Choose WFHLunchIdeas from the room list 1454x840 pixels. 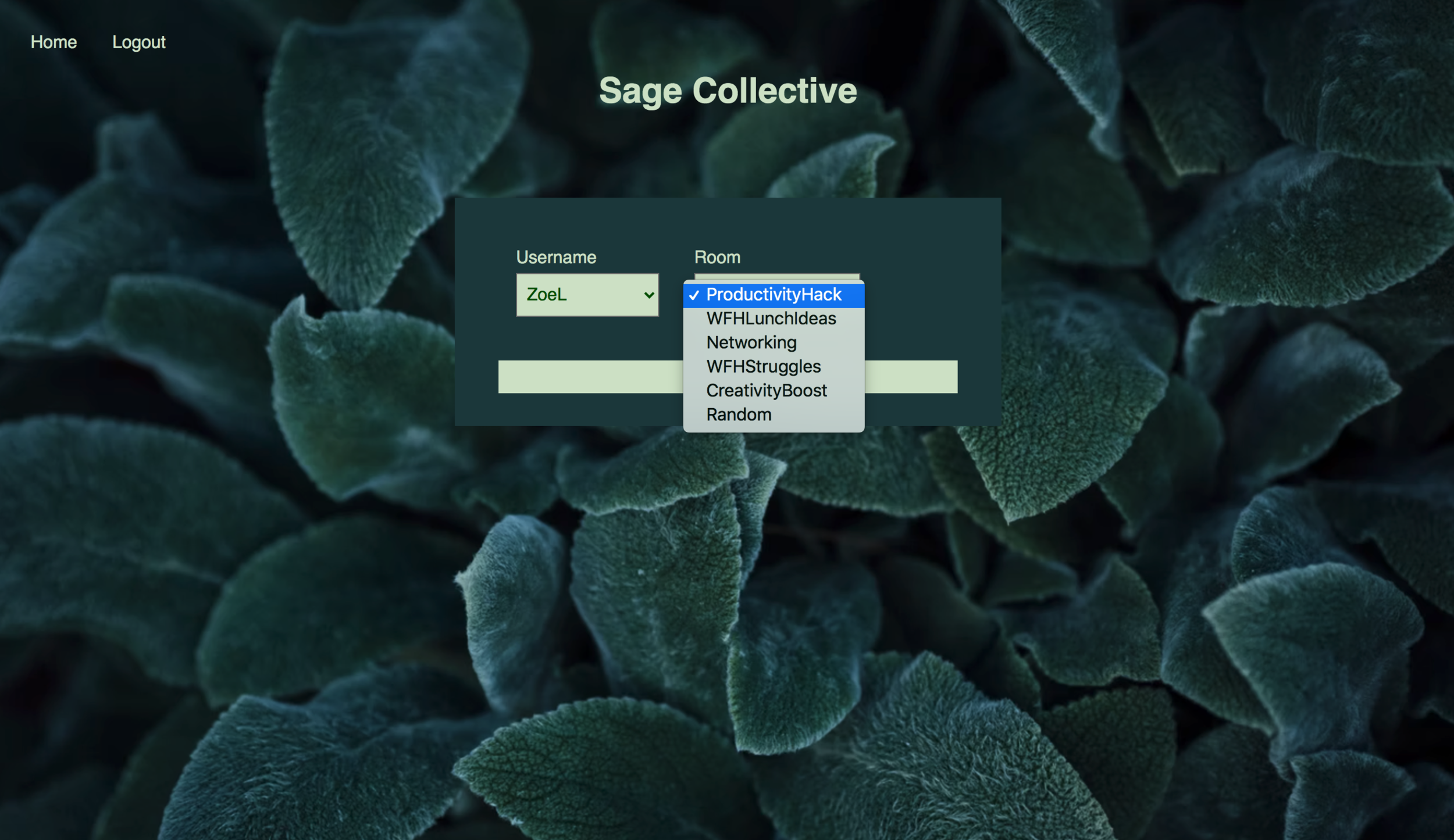[x=771, y=319]
